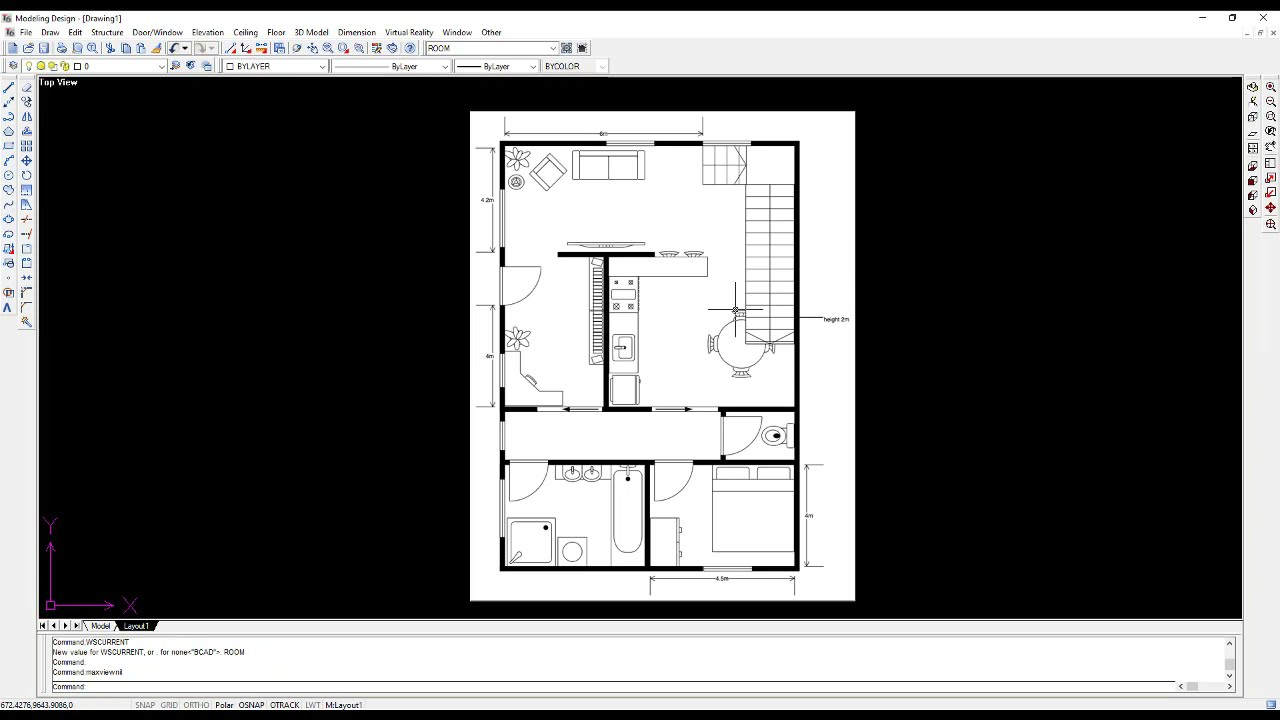Viewport: 1280px width, 720px height.
Task: Select the Spline curve tool
Action: pyautogui.click(x=9, y=204)
